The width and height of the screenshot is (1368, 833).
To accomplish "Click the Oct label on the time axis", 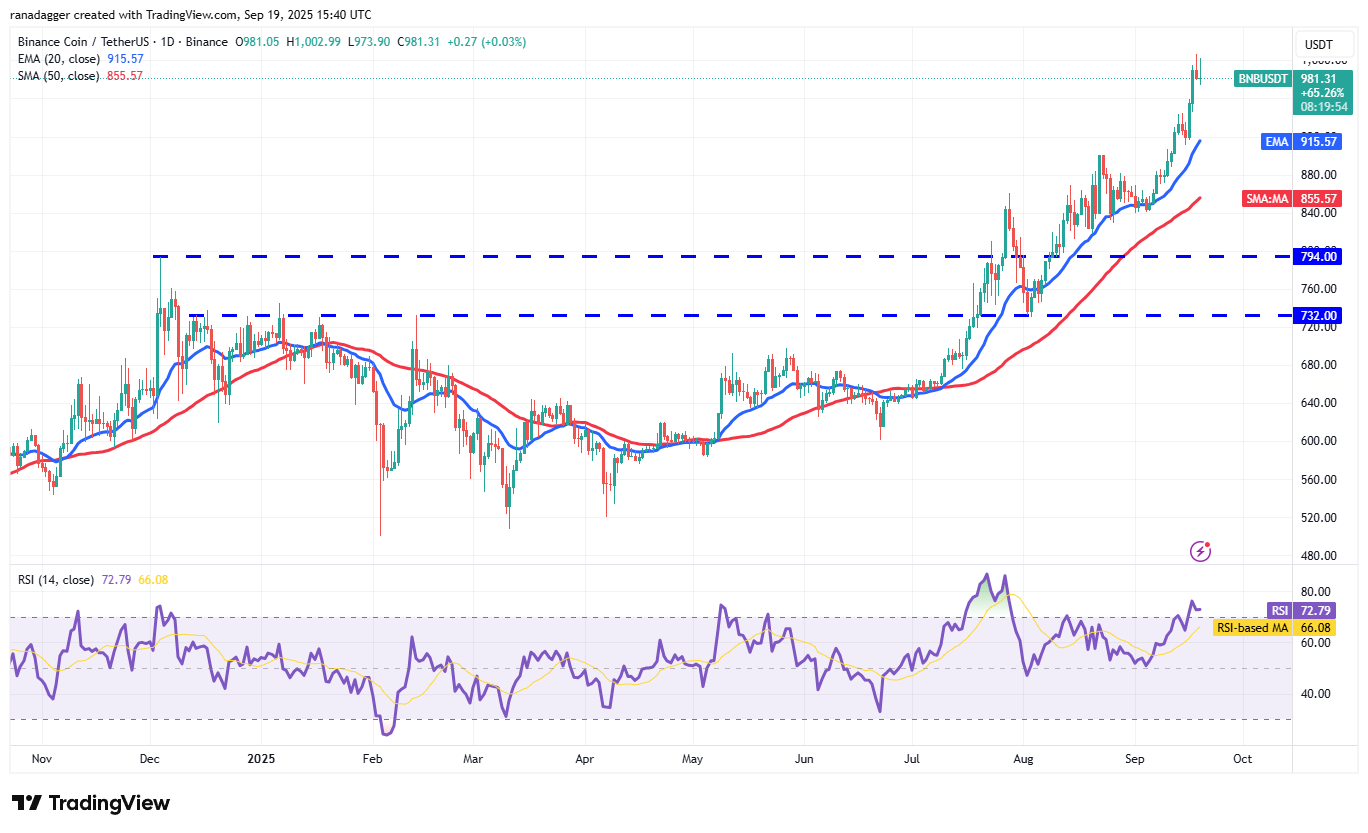I will (1243, 759).
